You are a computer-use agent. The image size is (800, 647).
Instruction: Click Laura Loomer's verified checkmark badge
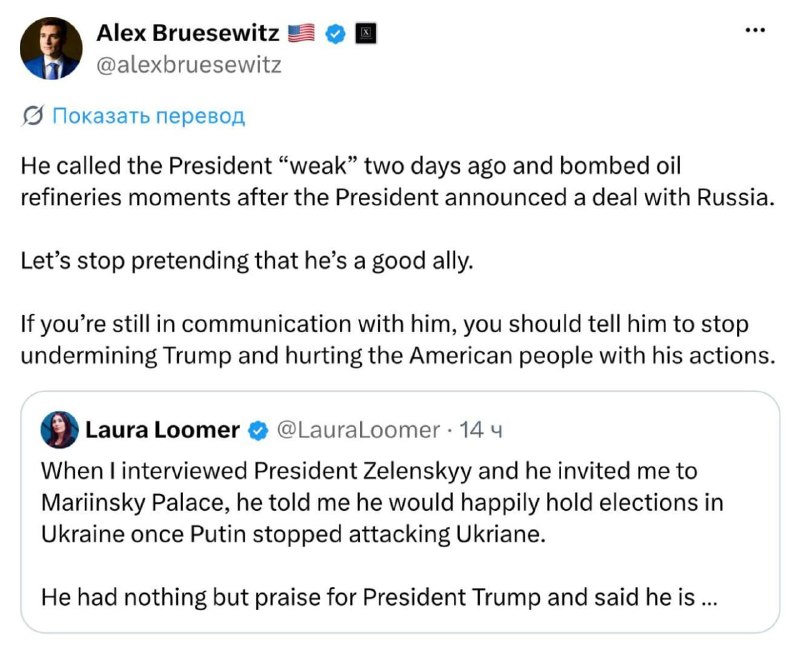258,431
